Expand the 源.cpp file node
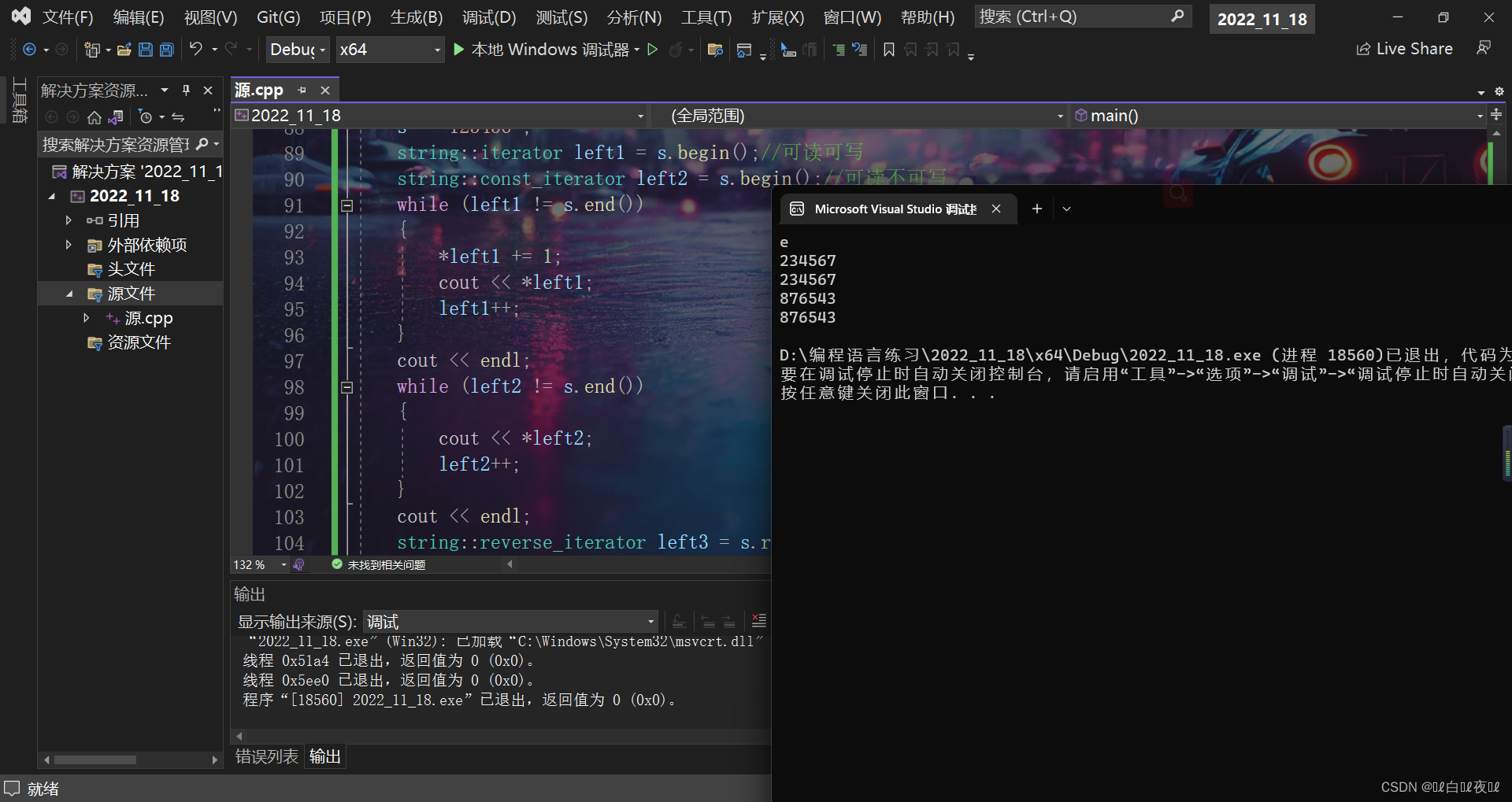Viewport: 1512px width, 802px height. point(86,318)
